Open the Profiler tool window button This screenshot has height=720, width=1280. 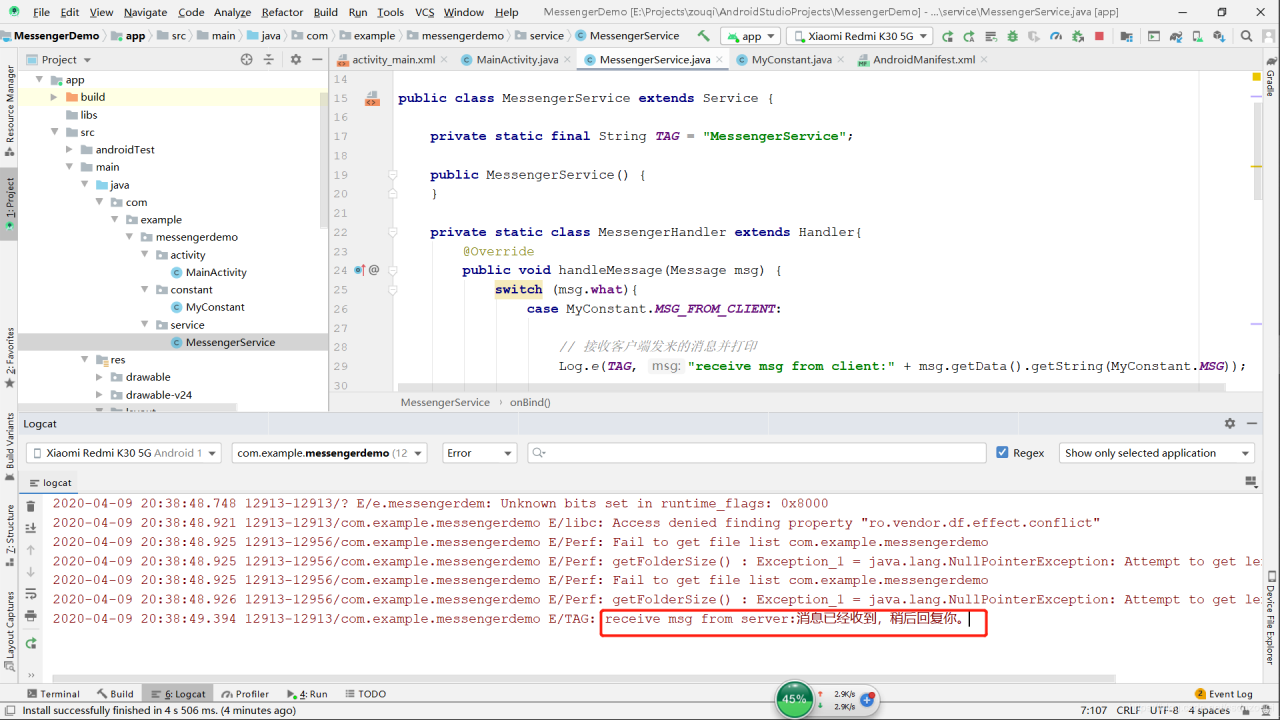245,694
